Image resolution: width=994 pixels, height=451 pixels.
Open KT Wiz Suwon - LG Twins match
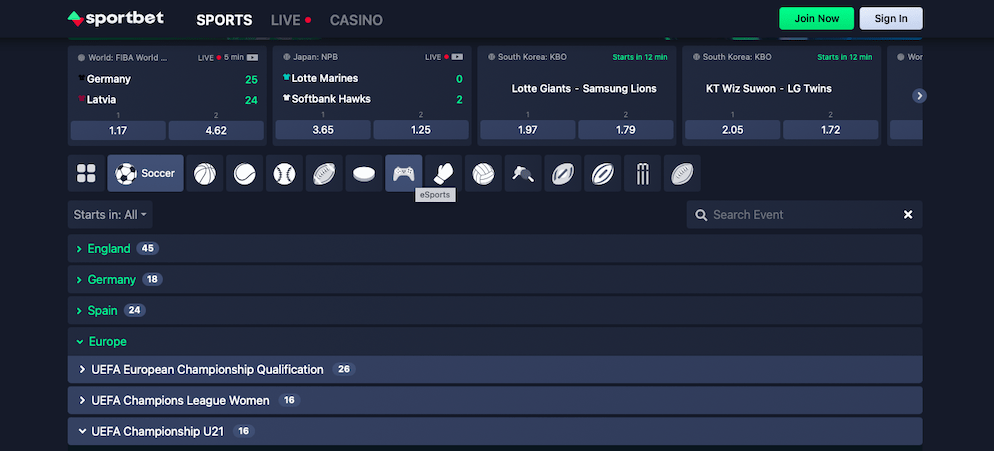click(x=768, y=89)
